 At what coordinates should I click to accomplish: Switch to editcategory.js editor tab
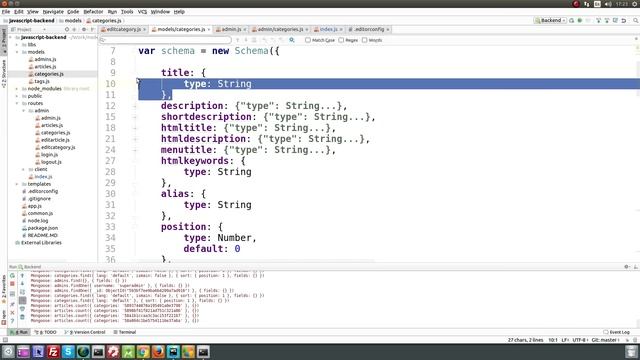[x=123, y=29]
